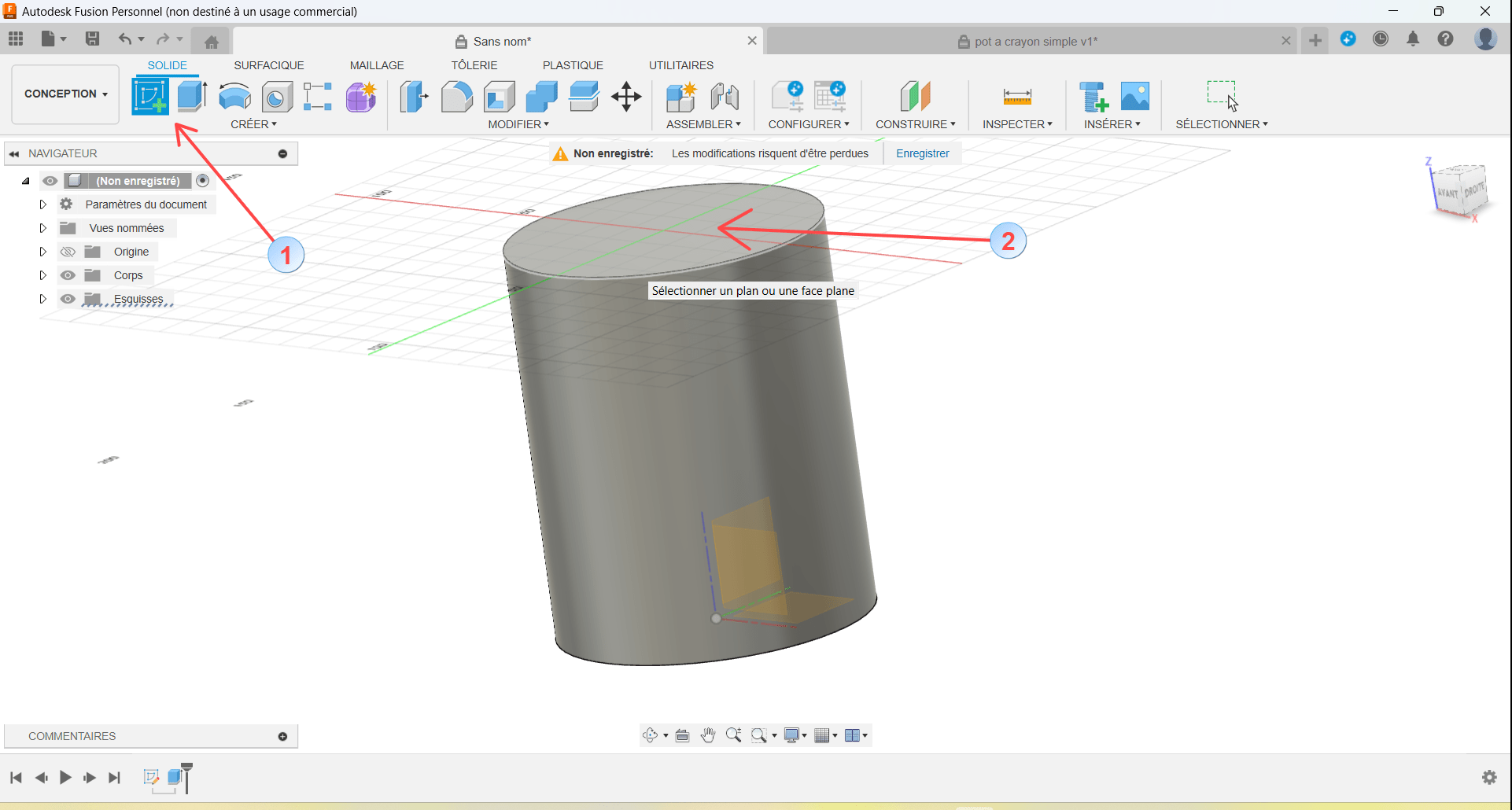Jump to timeline end

tap(115, 778)
